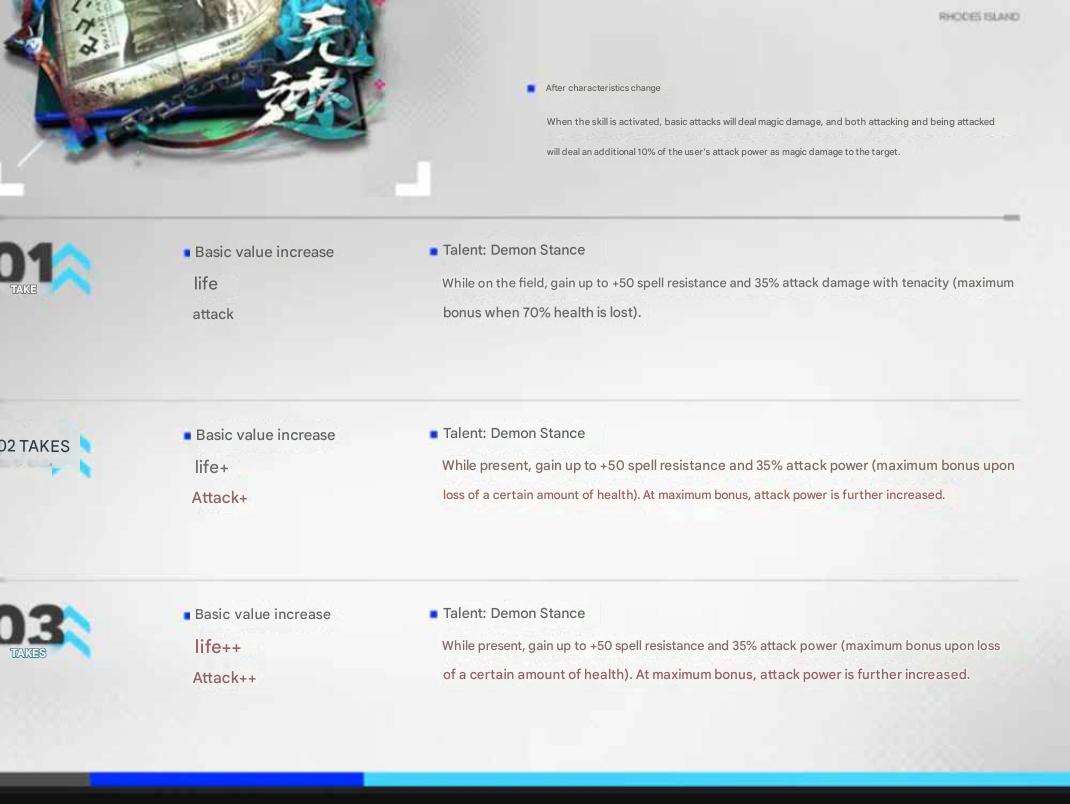Click 'Basic value increase' in 02 TAKES row
This screenshot has width=1070, height=804.
[265, 435]
